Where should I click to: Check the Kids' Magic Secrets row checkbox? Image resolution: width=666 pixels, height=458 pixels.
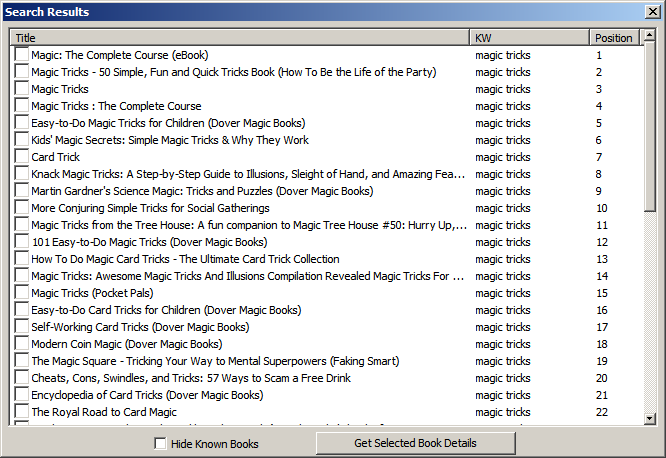(22, 139)
